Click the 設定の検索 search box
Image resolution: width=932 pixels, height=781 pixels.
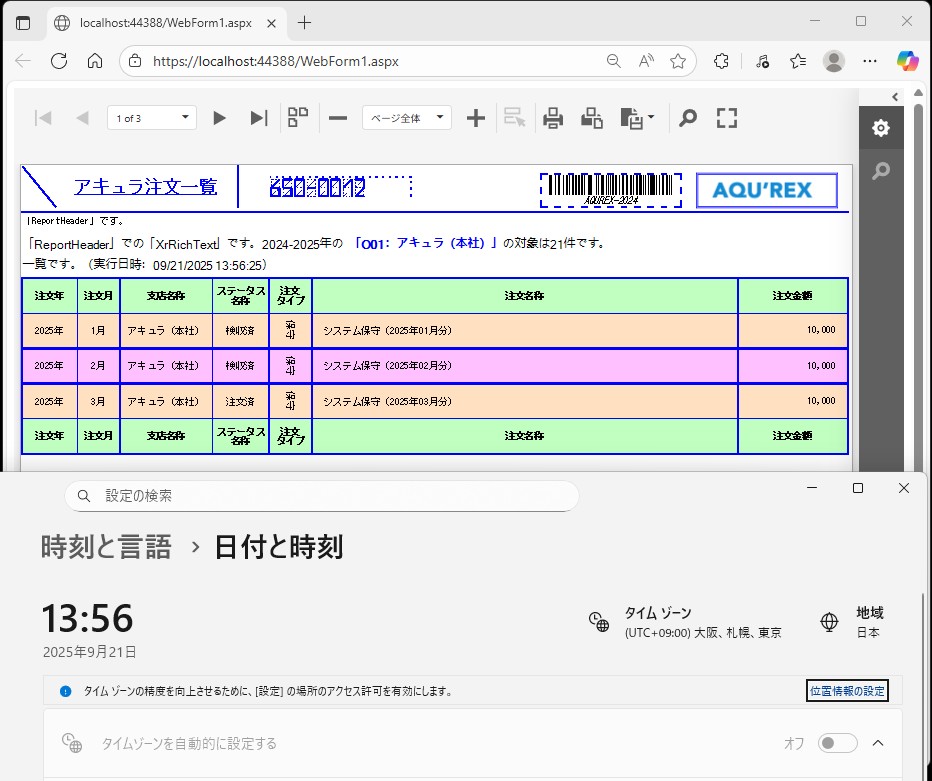pyautogui.click(x=322, y=496)
